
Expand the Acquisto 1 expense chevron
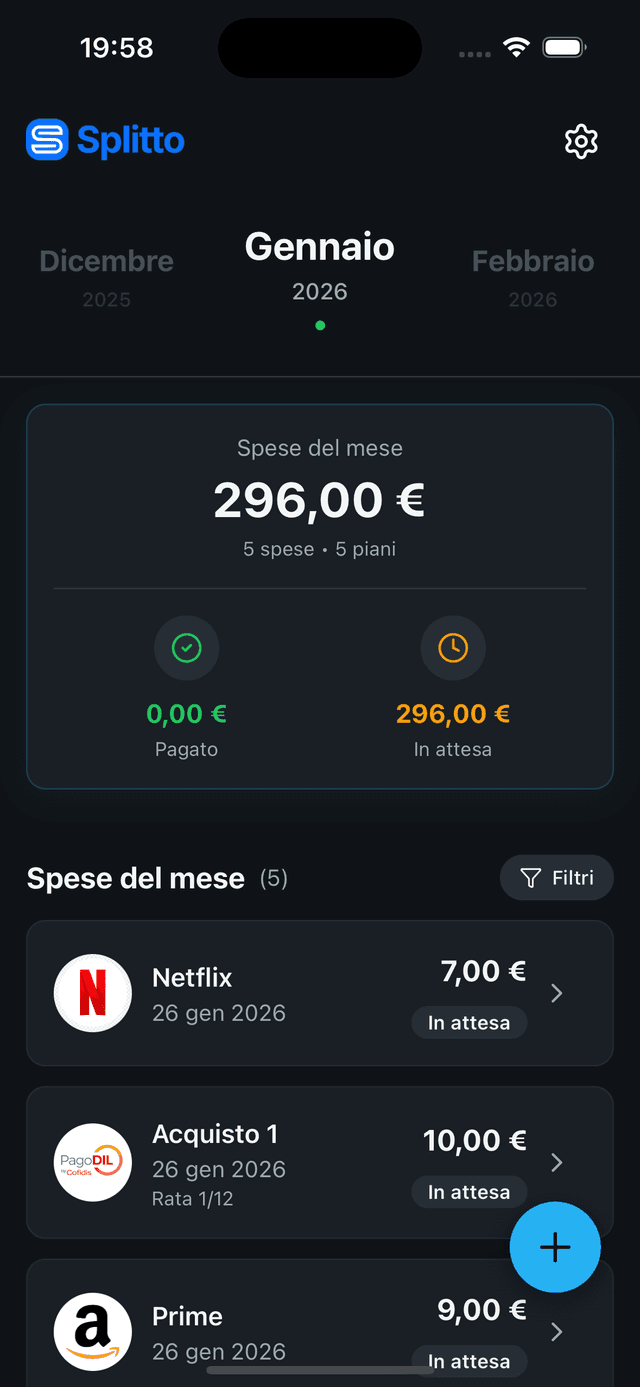(557, 1163)
